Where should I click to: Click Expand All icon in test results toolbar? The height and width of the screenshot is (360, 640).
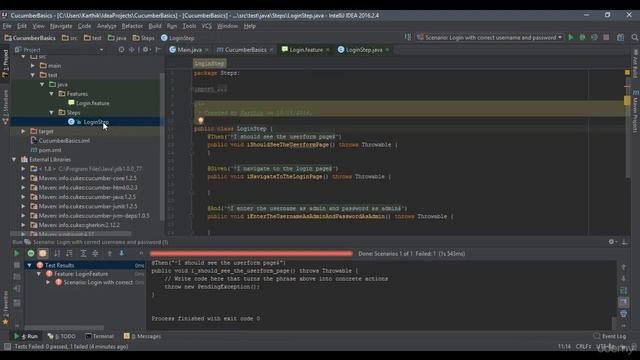click(x=83, y=253)
